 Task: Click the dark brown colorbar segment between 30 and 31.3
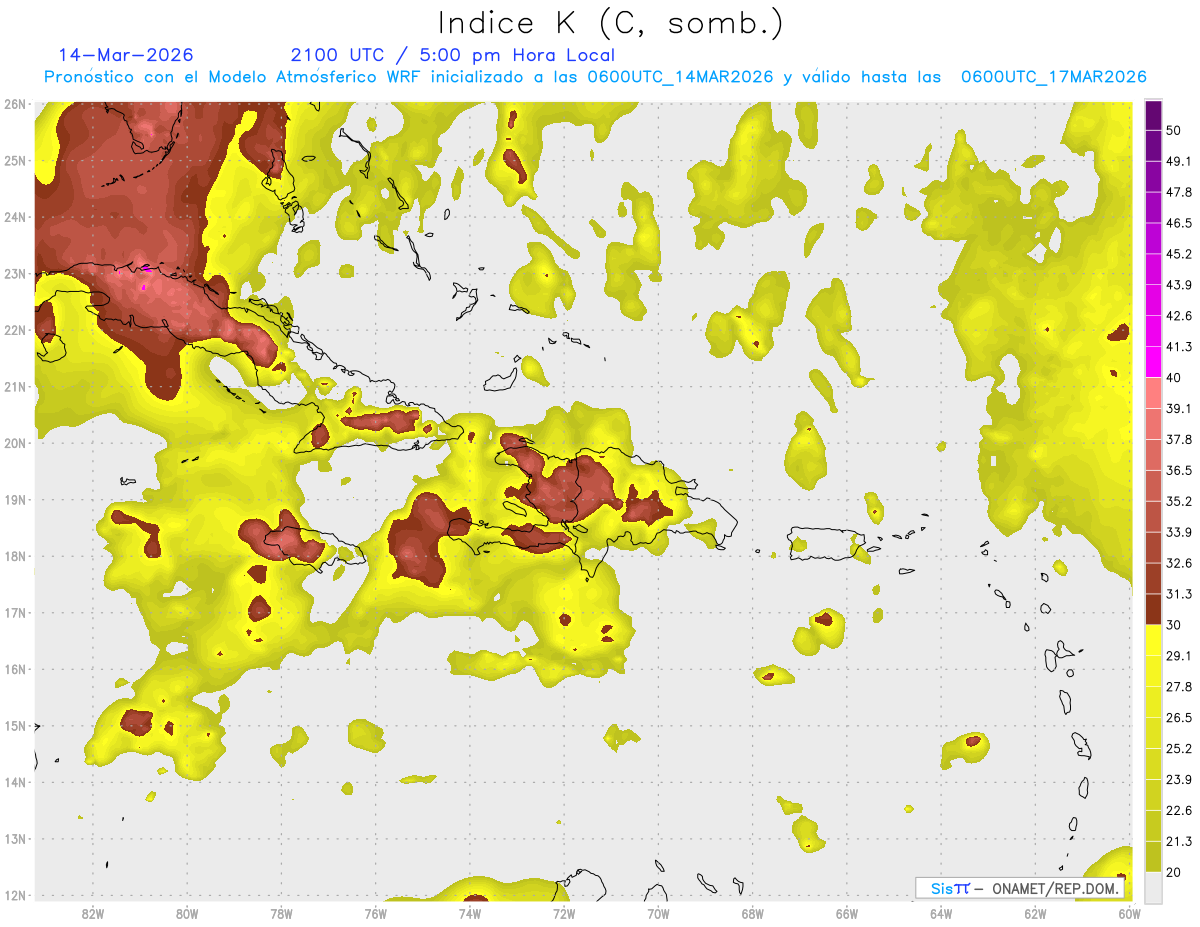1153,609
